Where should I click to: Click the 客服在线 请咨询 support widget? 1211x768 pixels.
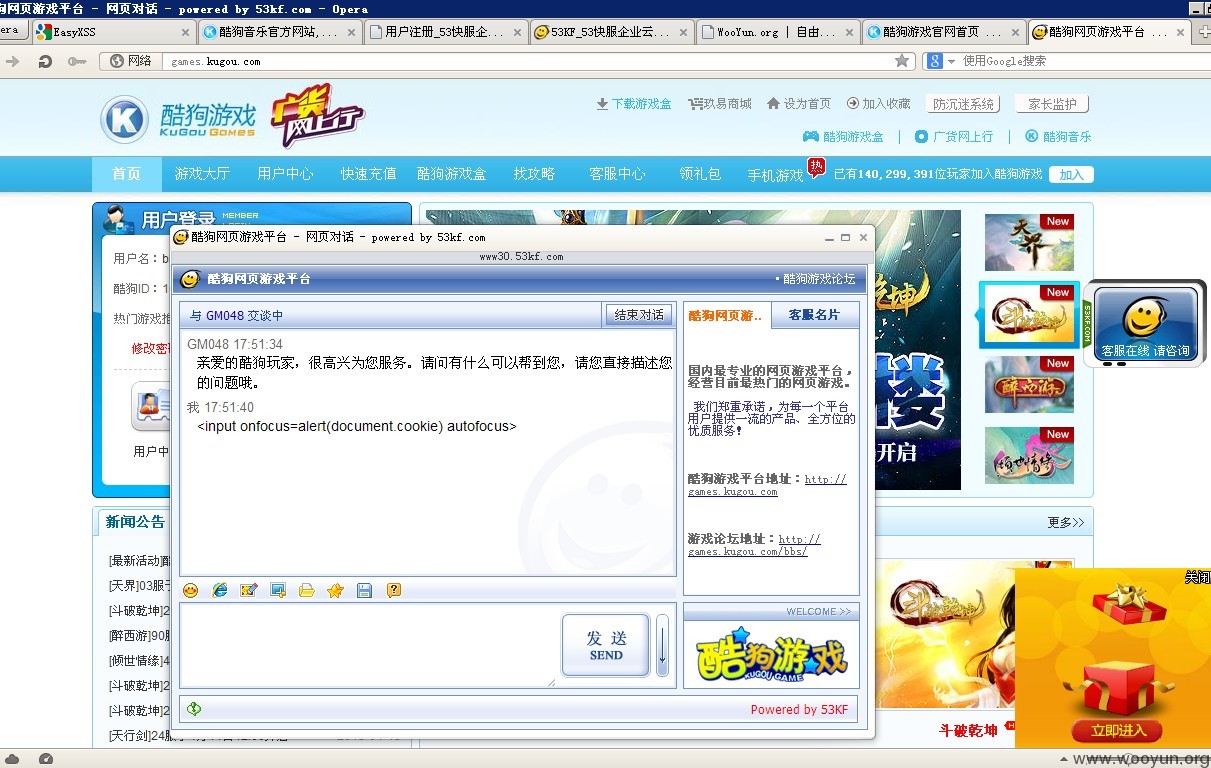pyautogui.click(x=1145, y=323)
